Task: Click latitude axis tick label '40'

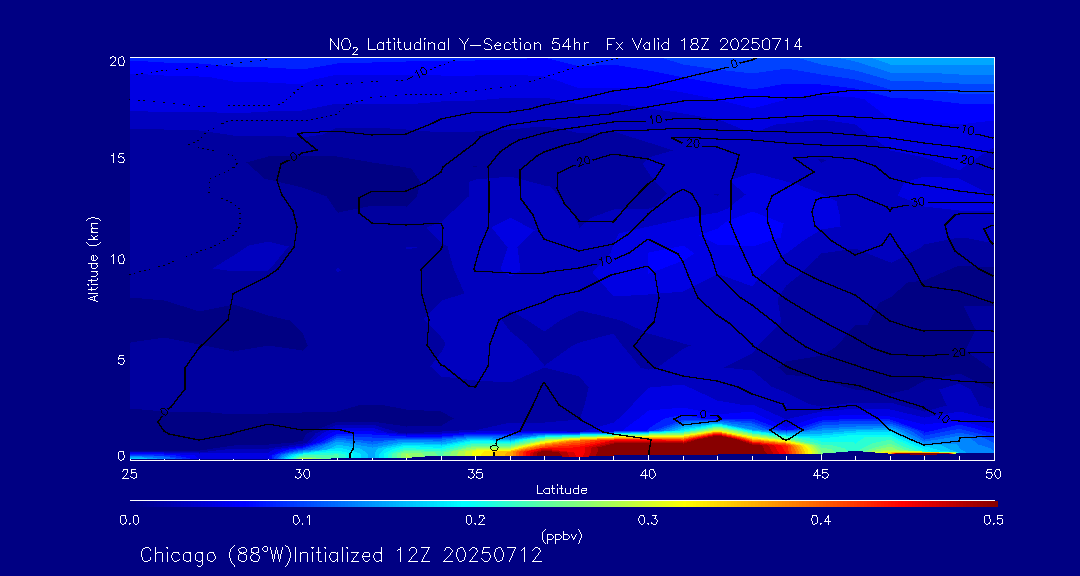Action: tap(648, 474)
